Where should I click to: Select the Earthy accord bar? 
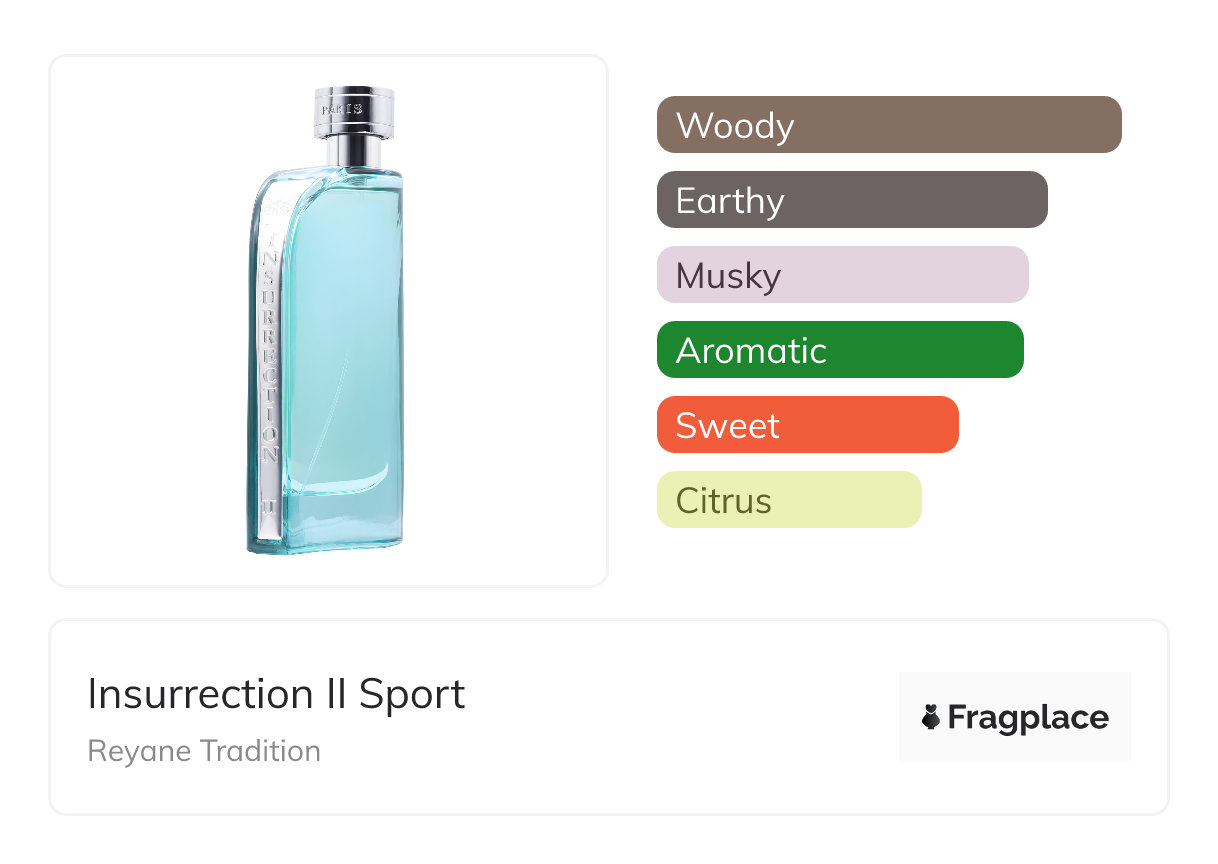[x=852, y=200]
